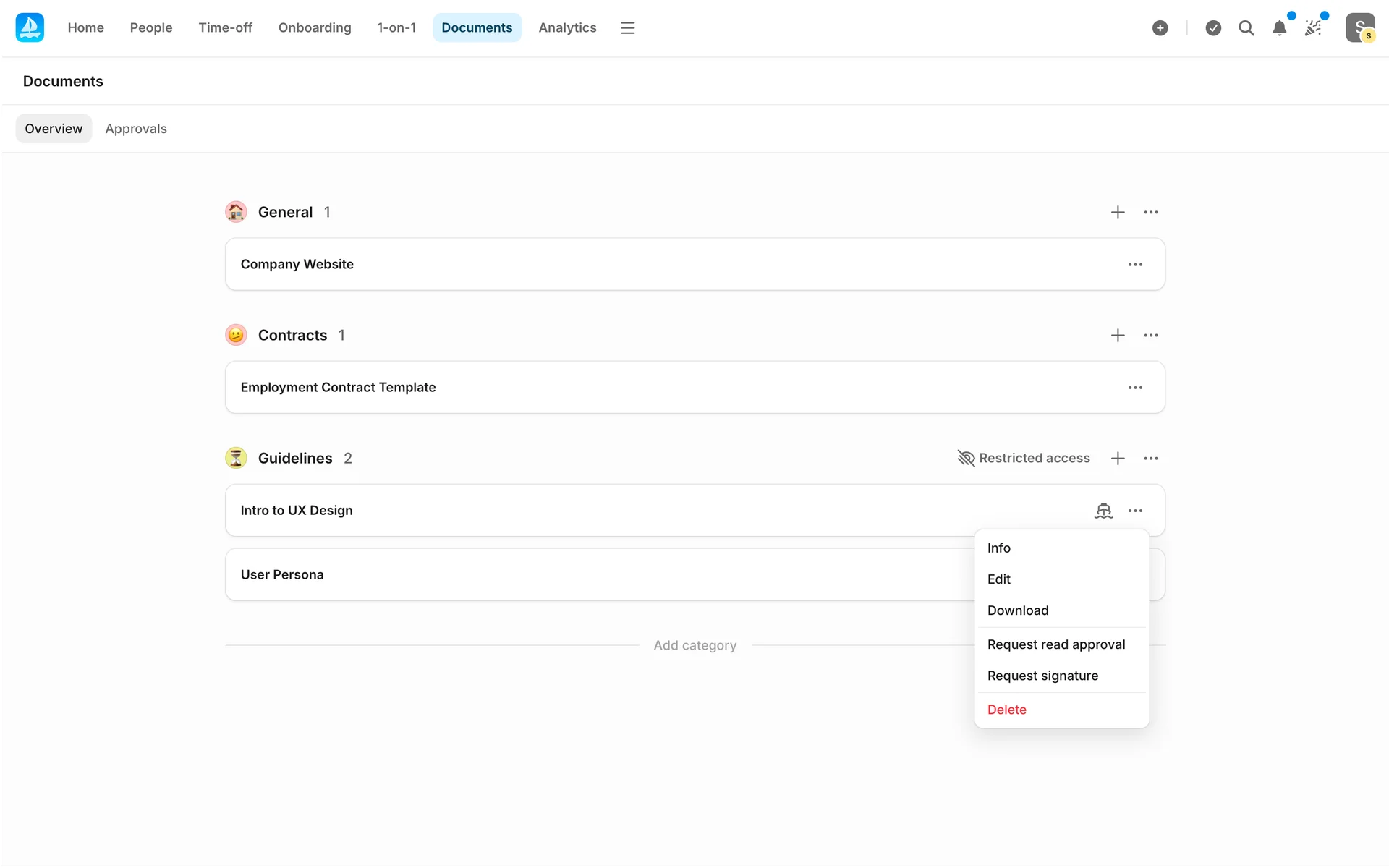This screenshot has height=868, width=1389.
Task: Toggle Restricted access on Guidelines
Action: 1023,458
